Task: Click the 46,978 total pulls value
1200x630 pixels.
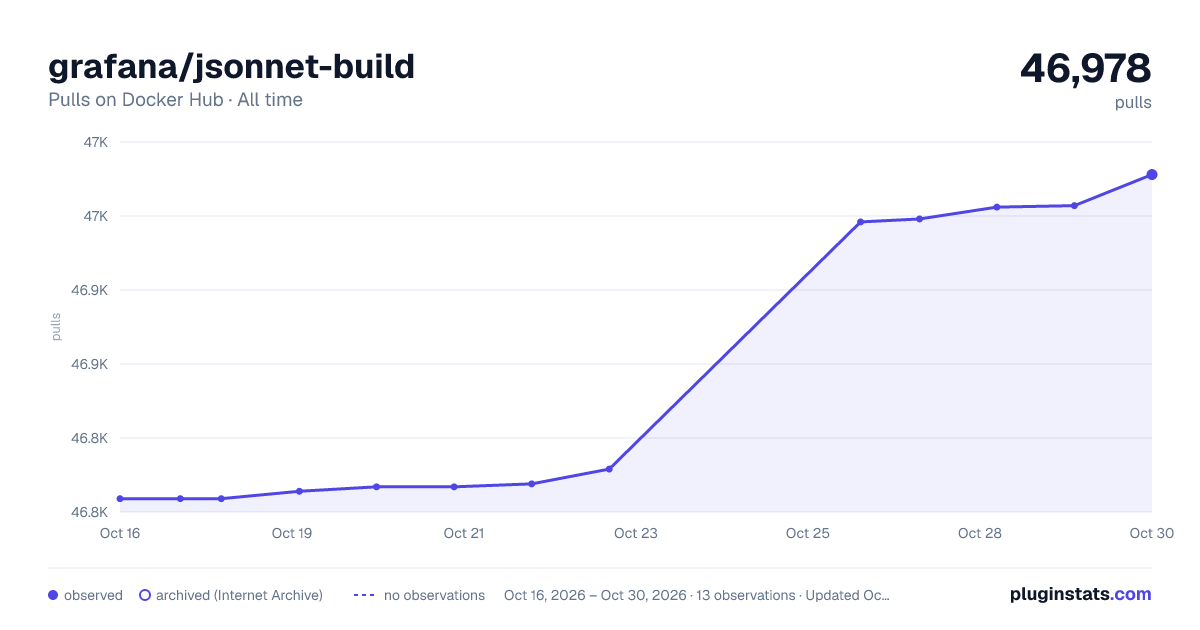Action: tap(1085, 68)
